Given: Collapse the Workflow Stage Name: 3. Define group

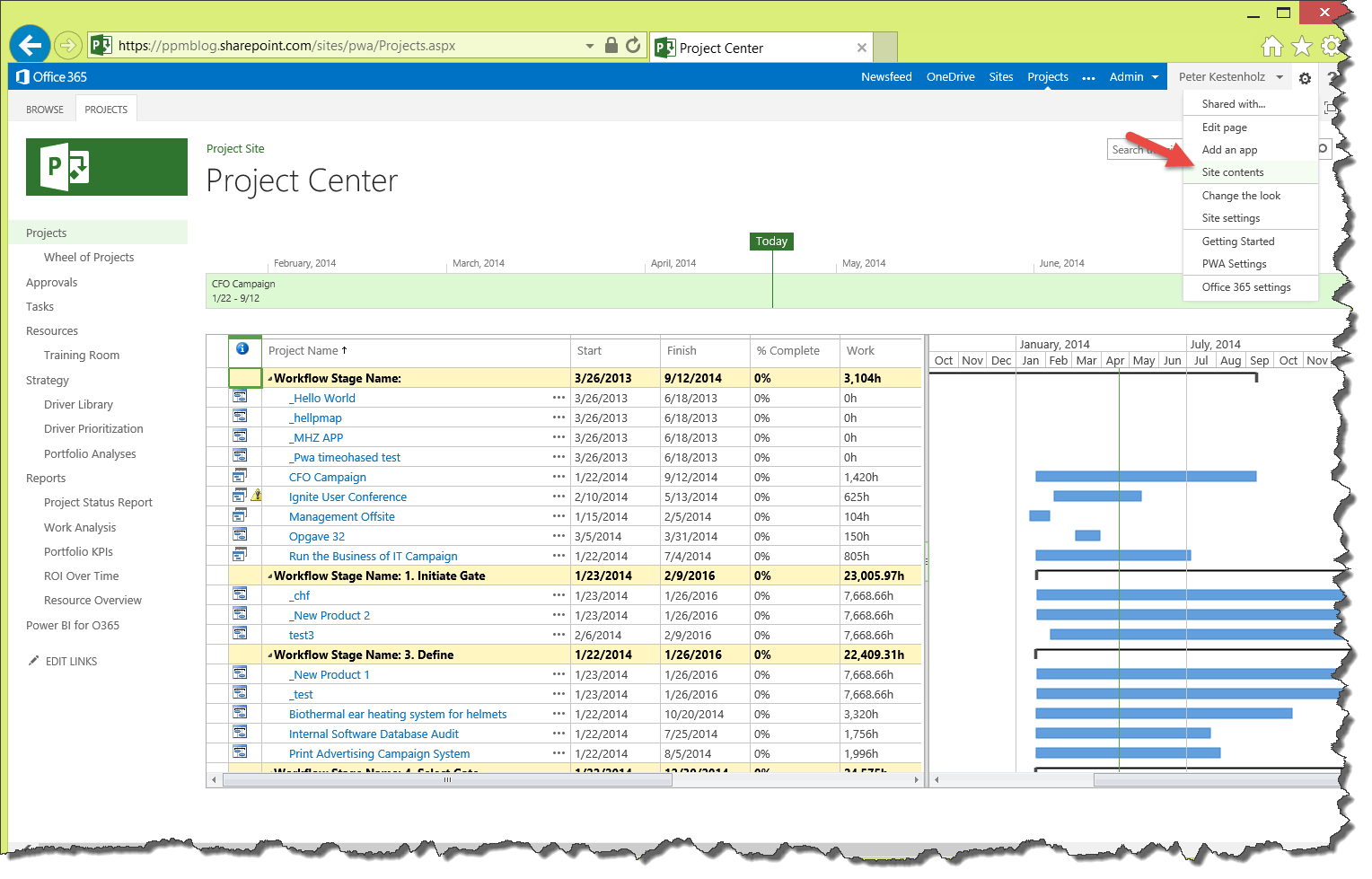Looking at the screenshot, I should tap(270, 654).
